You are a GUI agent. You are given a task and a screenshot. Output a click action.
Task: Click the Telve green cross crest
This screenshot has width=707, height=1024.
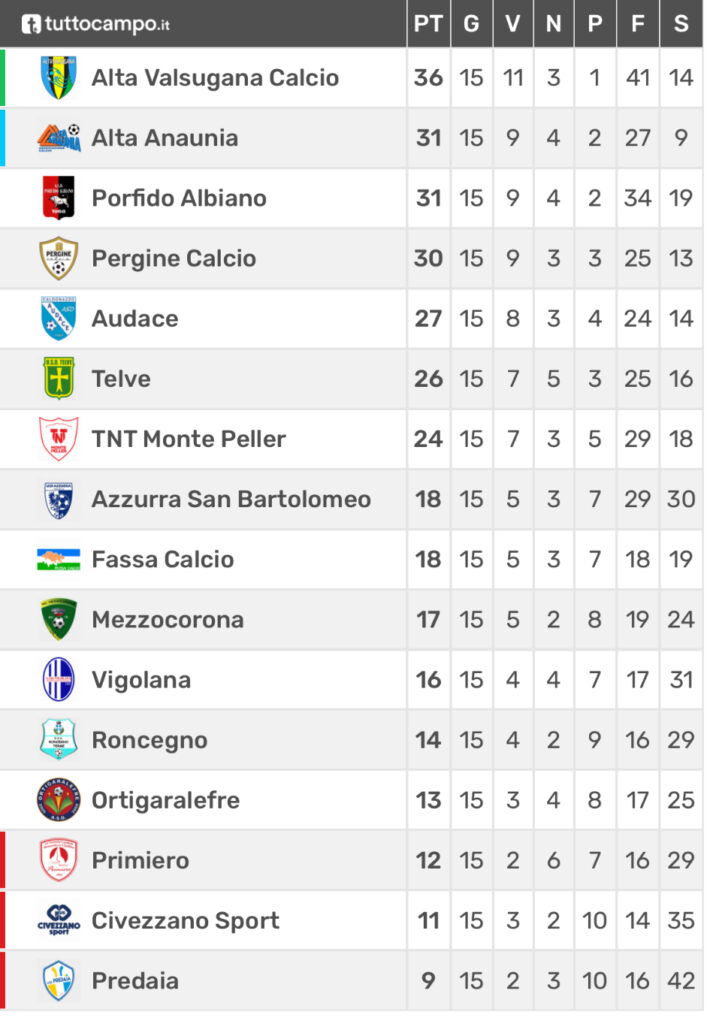[x=59, y=379]
